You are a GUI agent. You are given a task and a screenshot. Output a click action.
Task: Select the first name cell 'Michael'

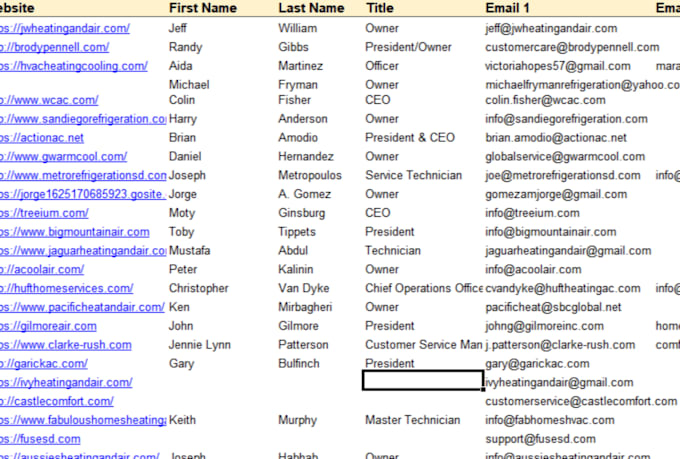tap(189, 85)
